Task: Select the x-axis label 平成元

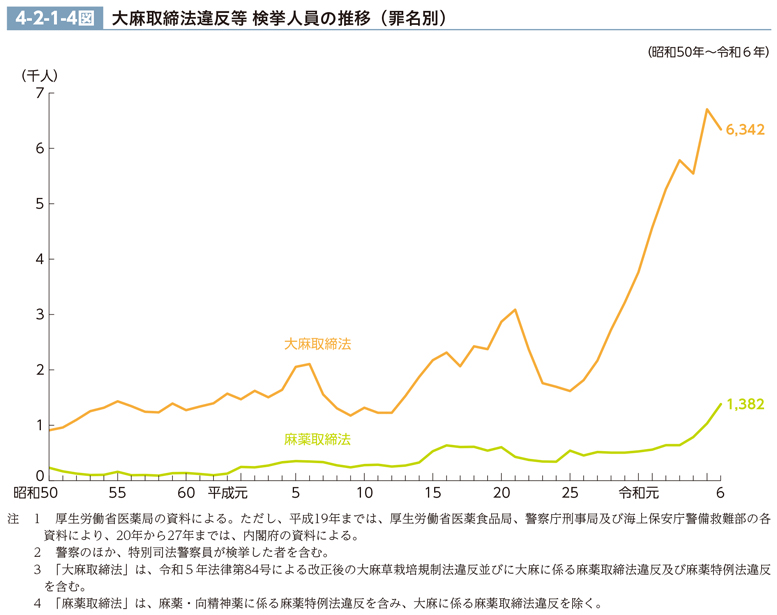Action: coord(227,493)
